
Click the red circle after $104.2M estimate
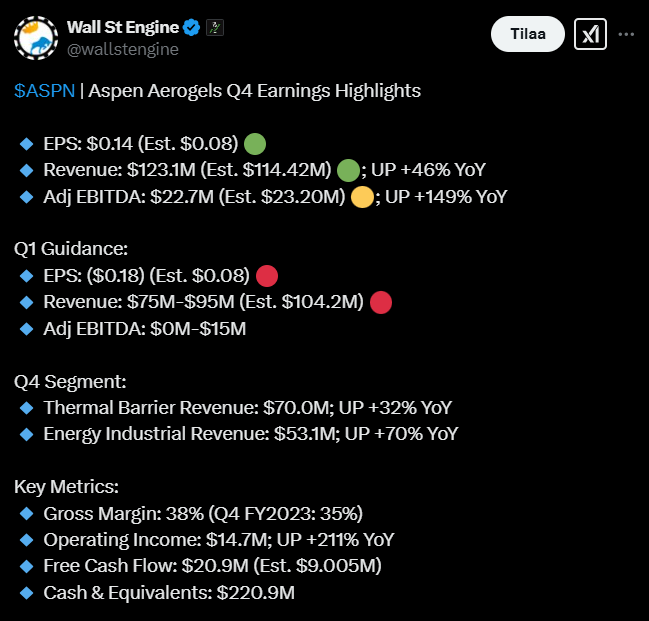381,301
